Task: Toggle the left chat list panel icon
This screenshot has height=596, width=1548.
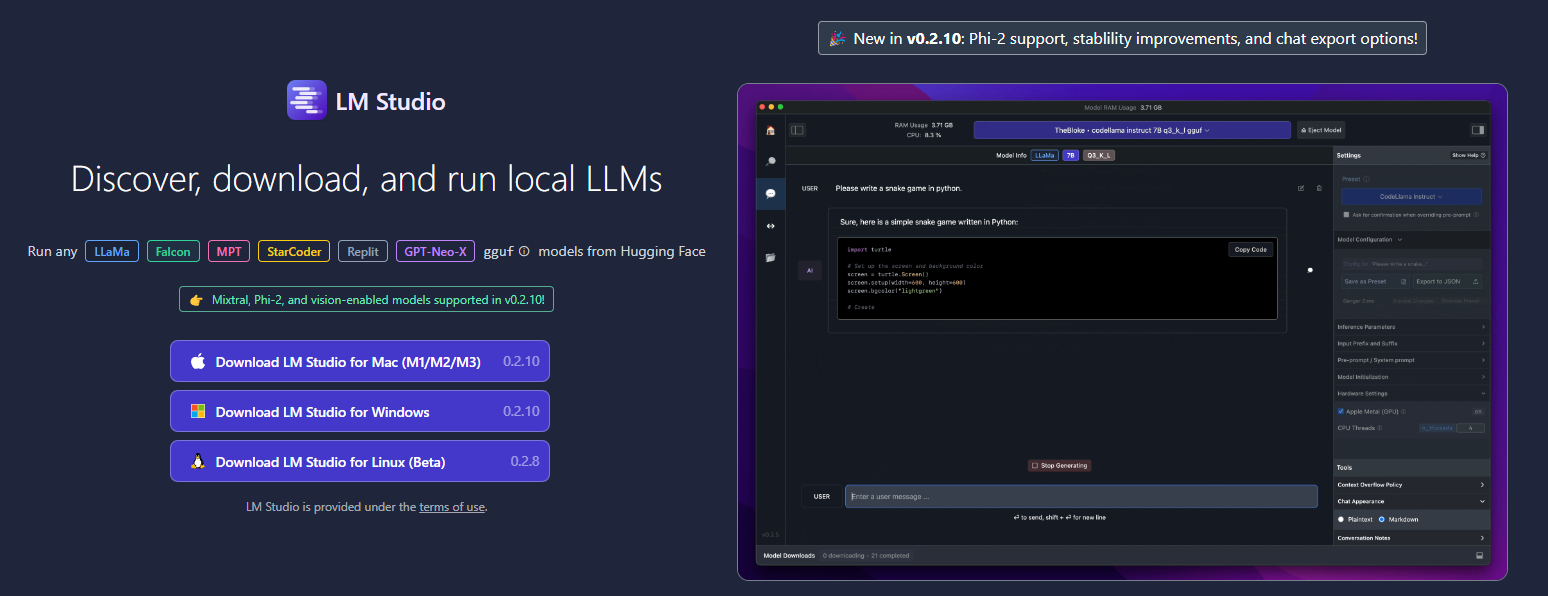Action: 797,130
